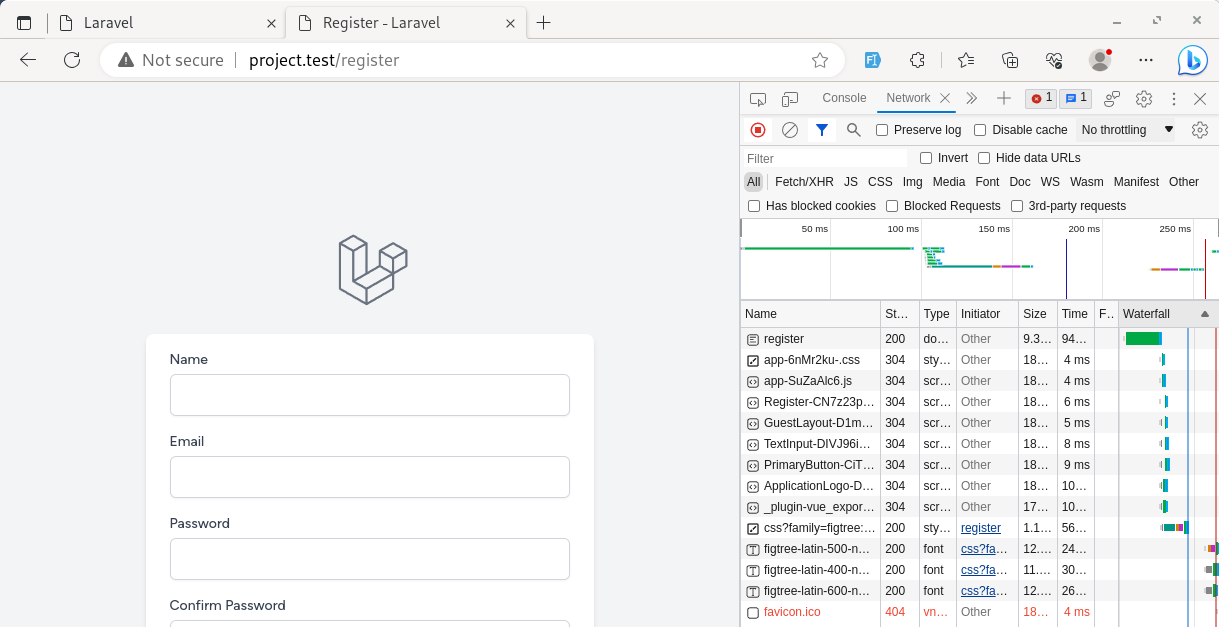Click the Not secure site info indicator

(x=170, y=60)
